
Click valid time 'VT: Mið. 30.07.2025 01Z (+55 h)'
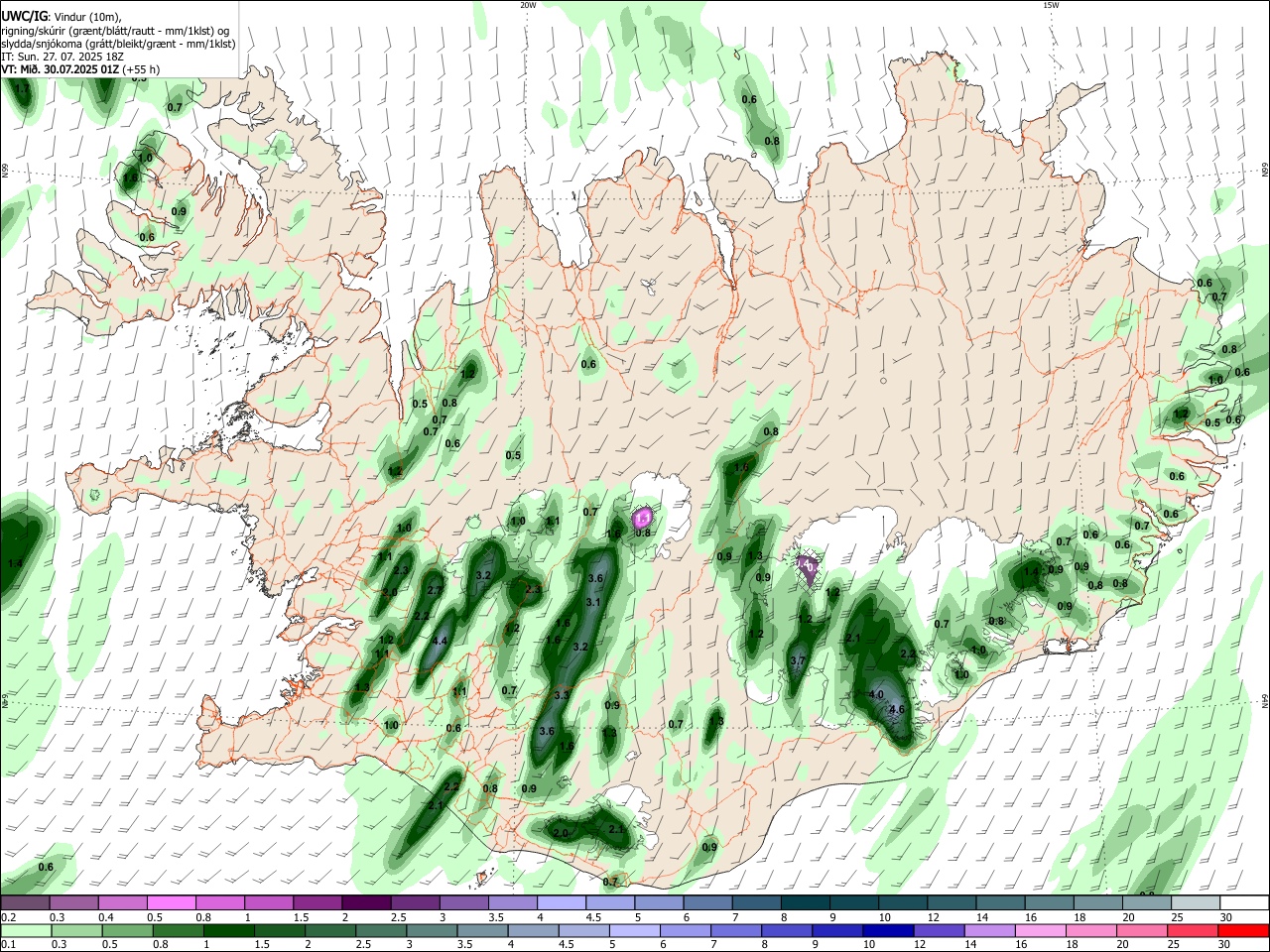point(81,69)
